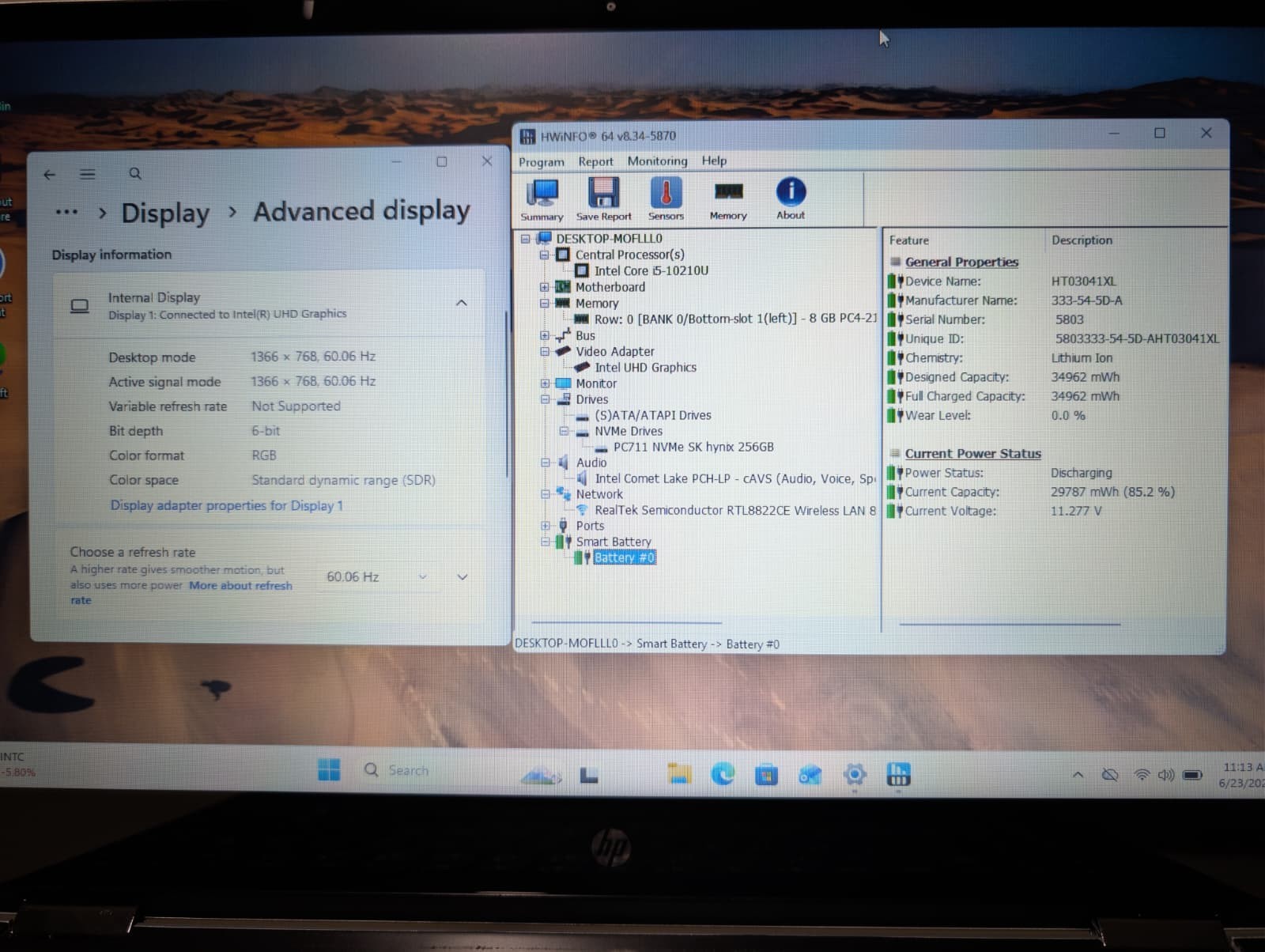Launch Microsoft Edge from the taskbar

(x=723, y=774)
